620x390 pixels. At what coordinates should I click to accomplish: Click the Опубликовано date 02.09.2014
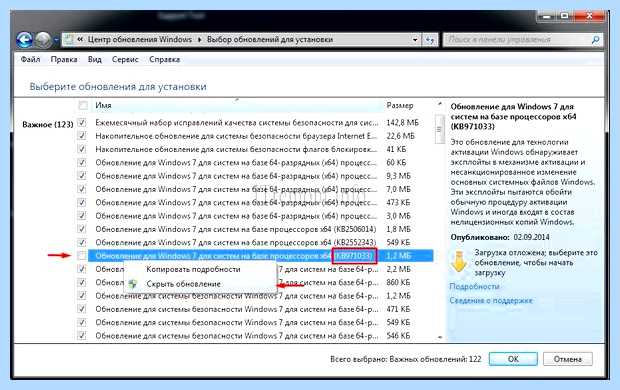pyautogui.click(x=531, y=237)
